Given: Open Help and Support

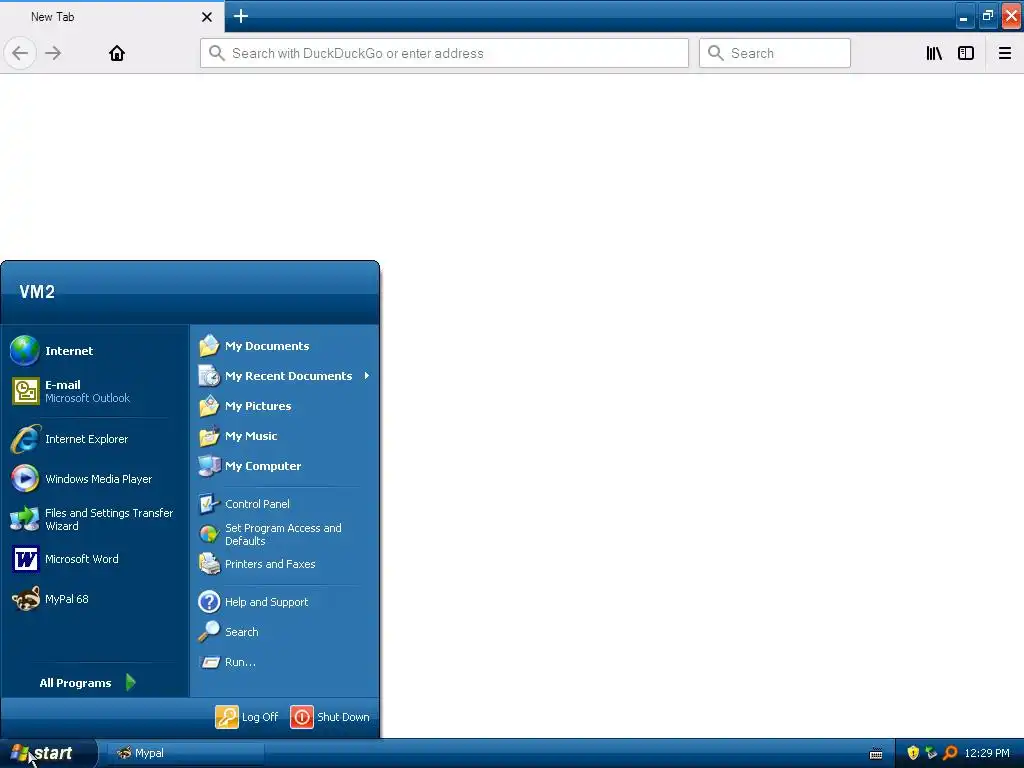Looking at the screenshot, I should pos(285,601).
